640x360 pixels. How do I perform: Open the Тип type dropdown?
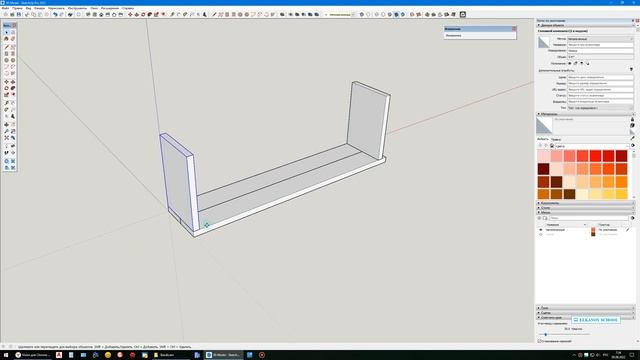click(600, 108)
